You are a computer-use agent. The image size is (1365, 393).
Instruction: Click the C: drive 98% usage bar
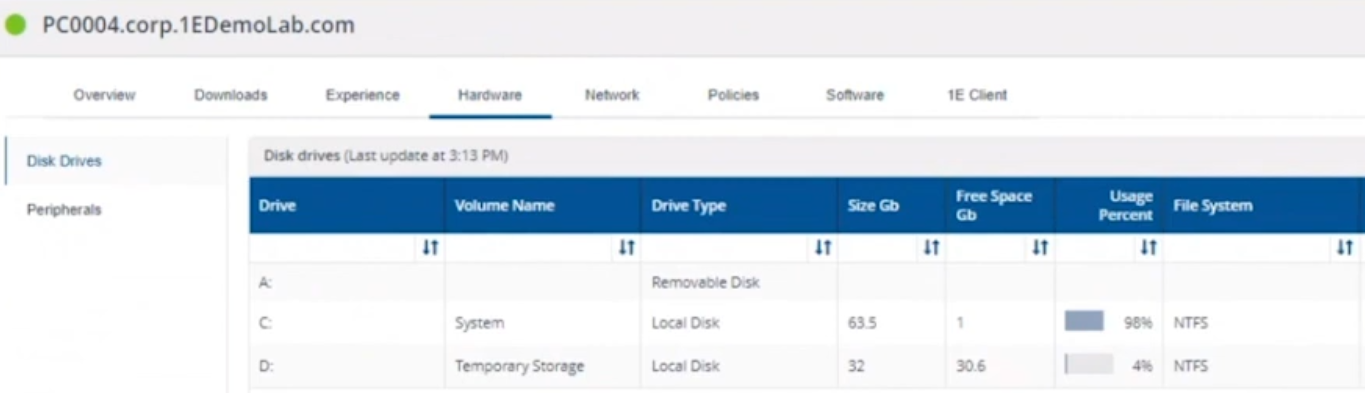tap(1084, 322)
